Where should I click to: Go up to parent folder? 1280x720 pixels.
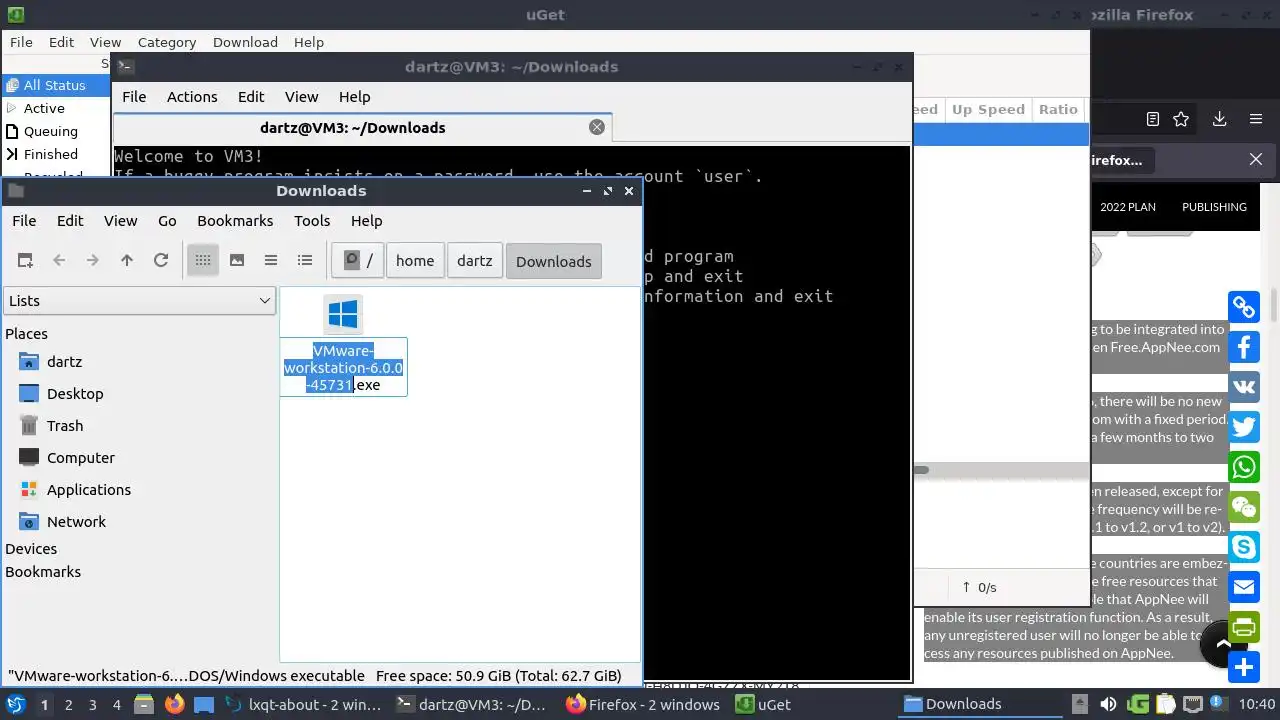[x=127, y=260]
